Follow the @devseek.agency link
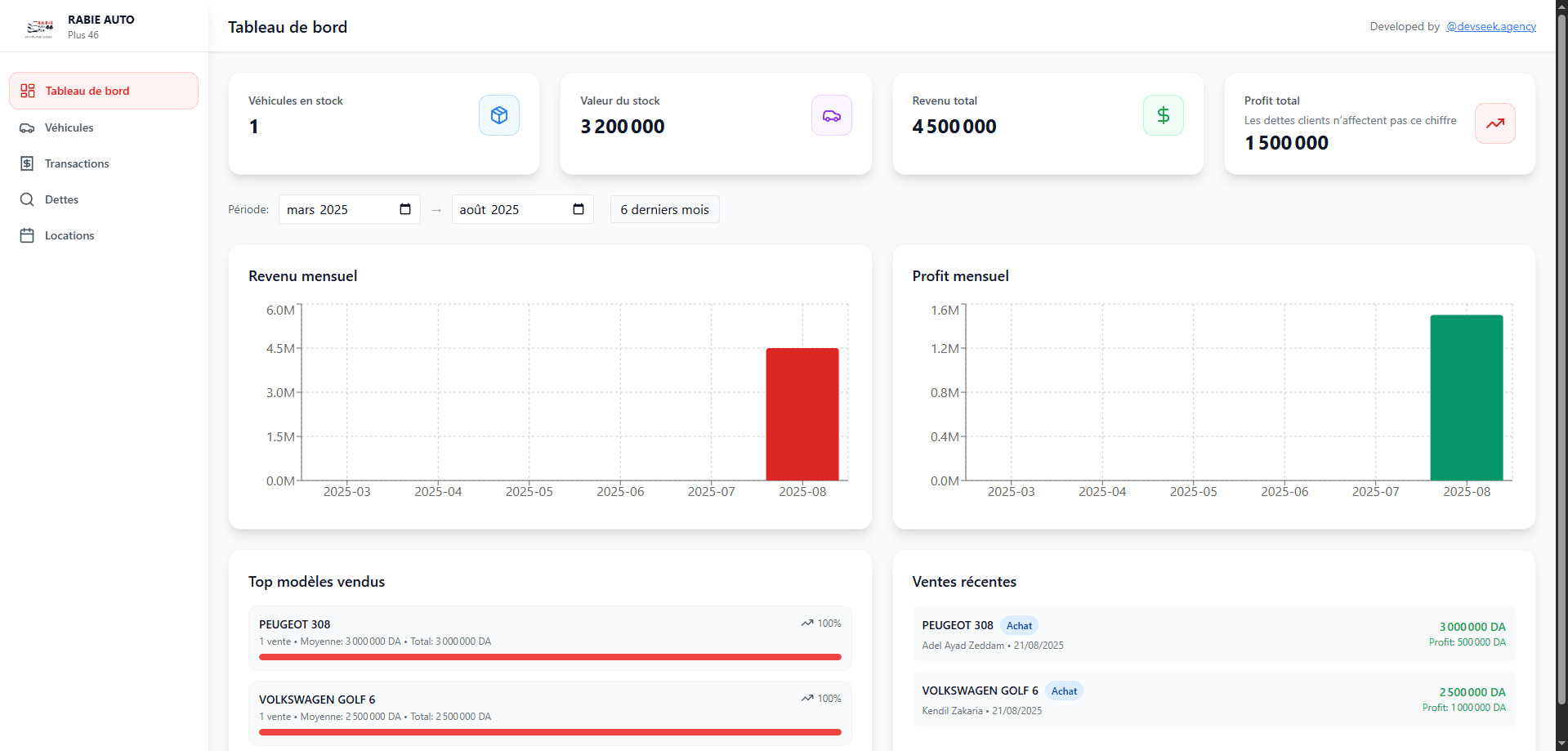This screenshot has height=751, width=1568. 1490,26
